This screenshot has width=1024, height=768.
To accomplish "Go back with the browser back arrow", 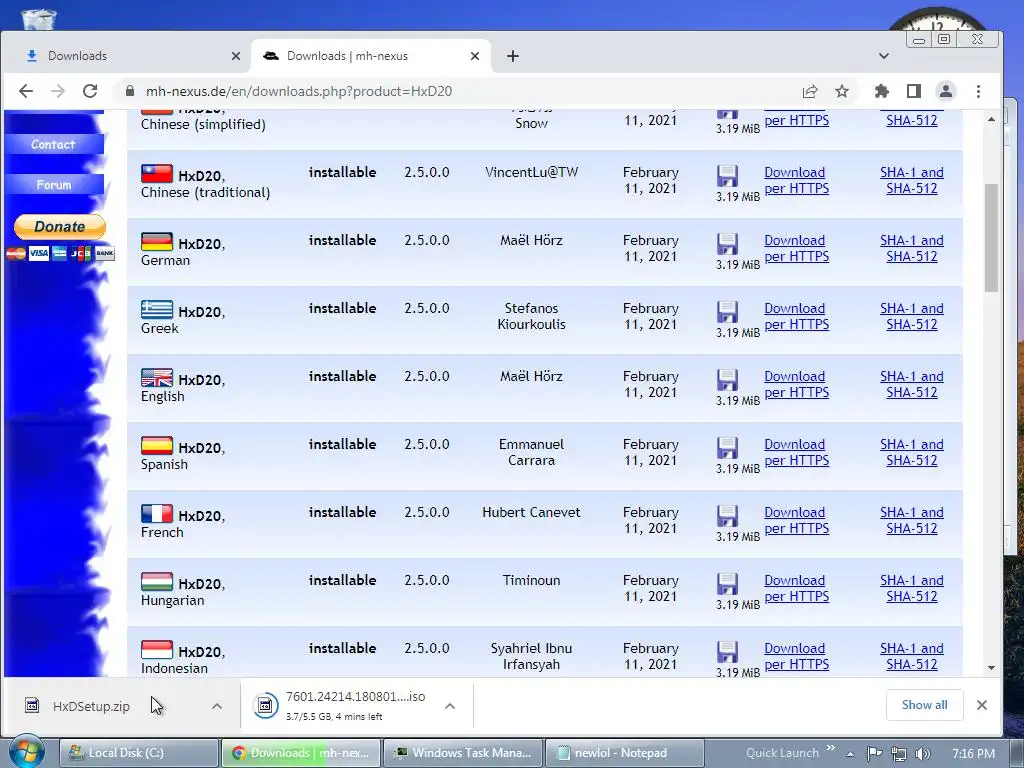I will click(x=25, y=91).
